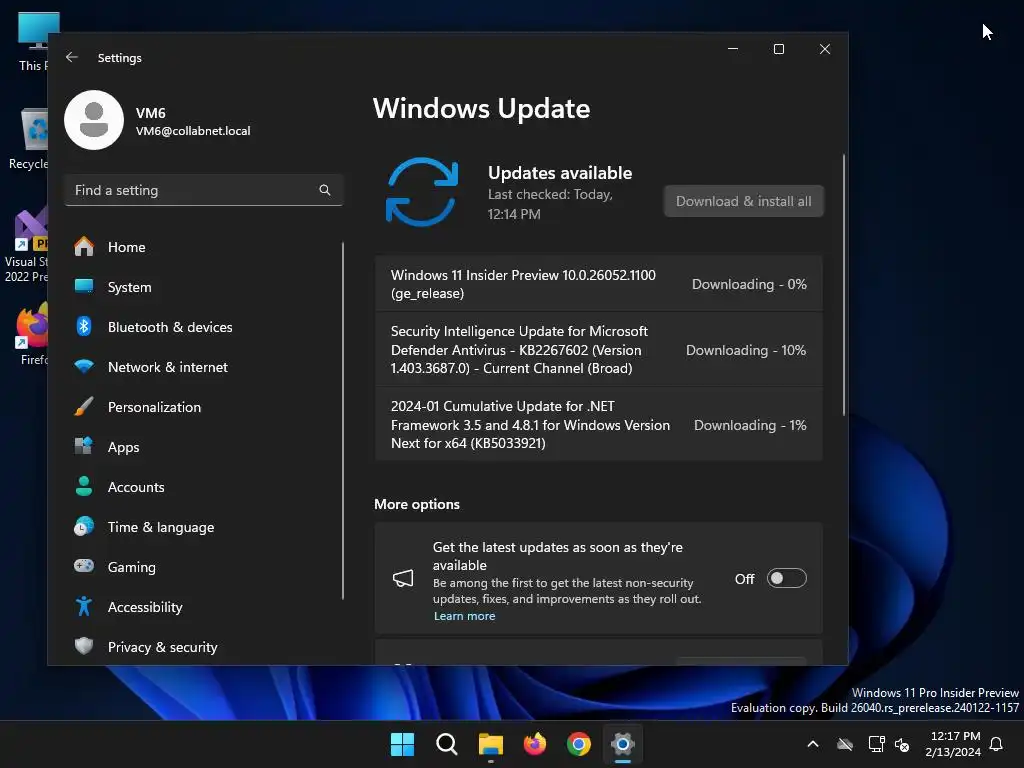Click Download & install all button

click(744, 201)
